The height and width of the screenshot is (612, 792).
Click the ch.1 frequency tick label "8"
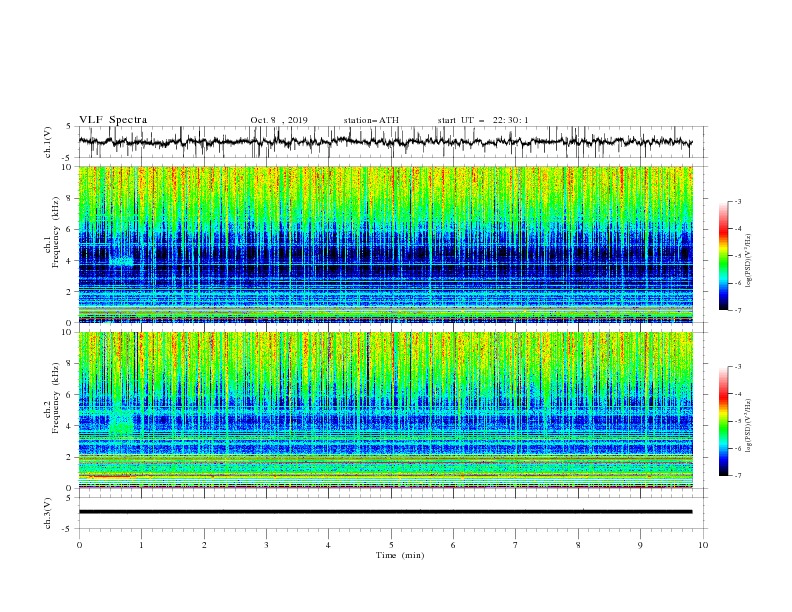tap(71, 198)
